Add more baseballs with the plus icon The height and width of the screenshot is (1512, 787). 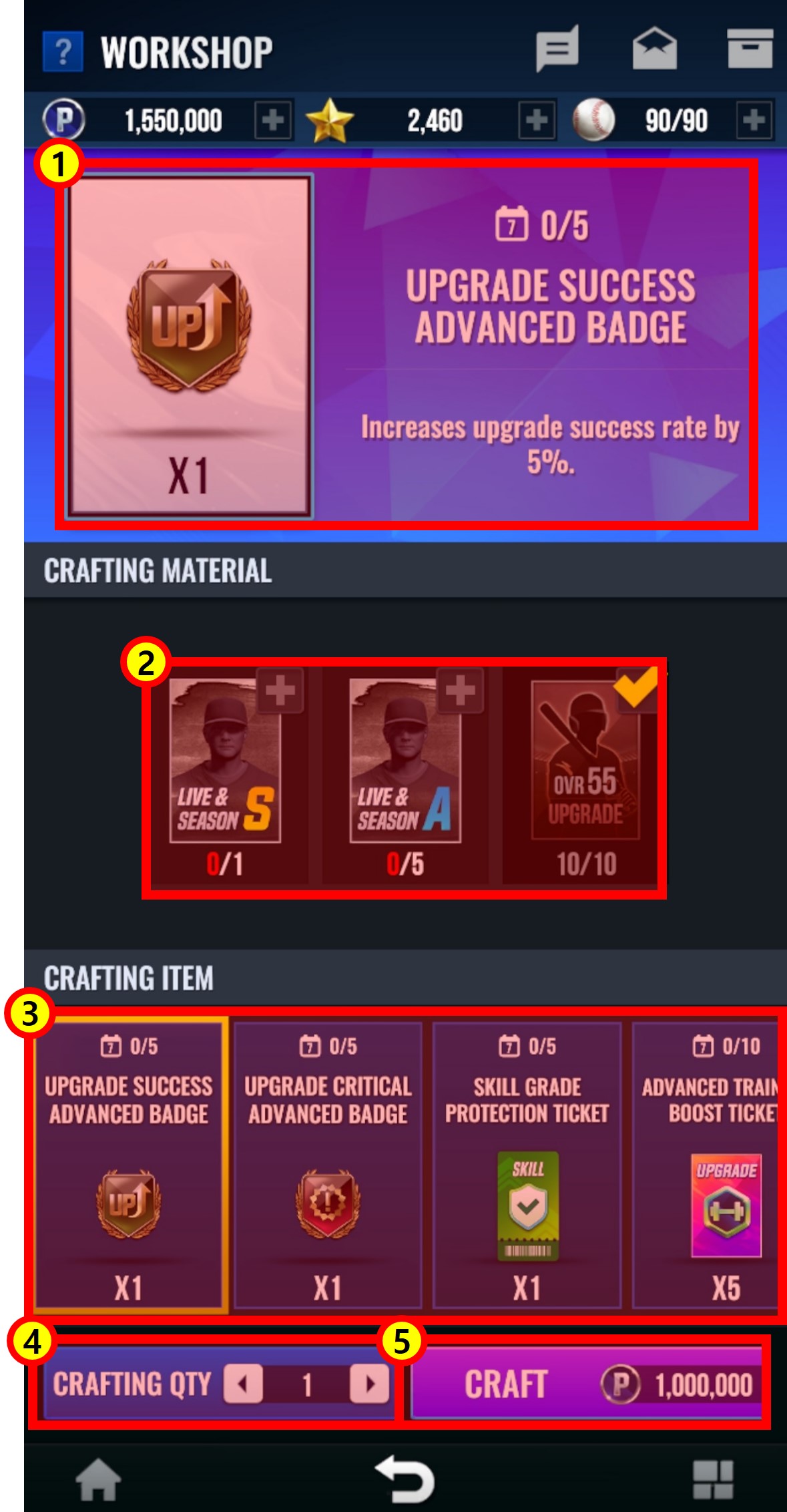coord(754,120)
